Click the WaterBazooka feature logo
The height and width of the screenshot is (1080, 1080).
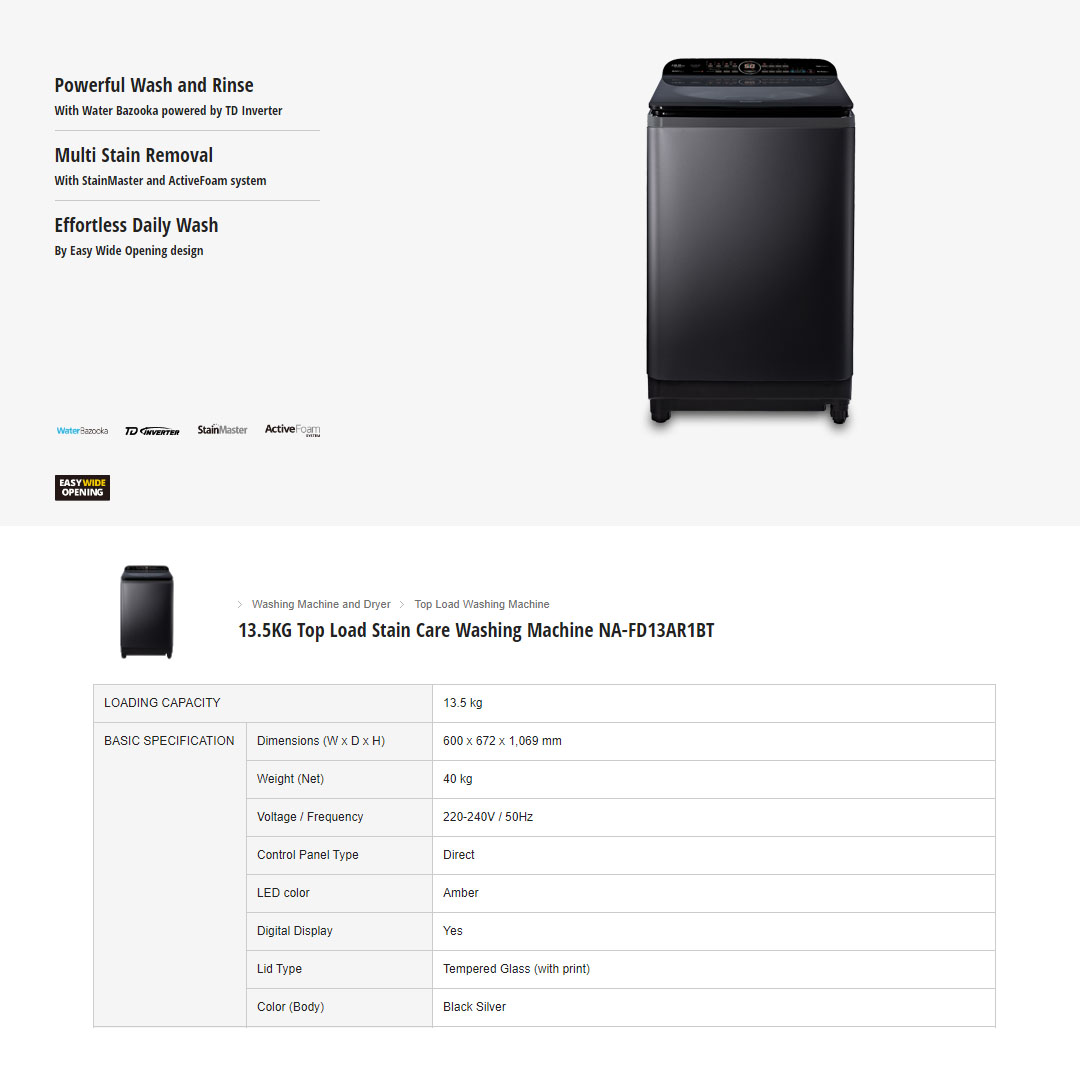pos(82,430)
